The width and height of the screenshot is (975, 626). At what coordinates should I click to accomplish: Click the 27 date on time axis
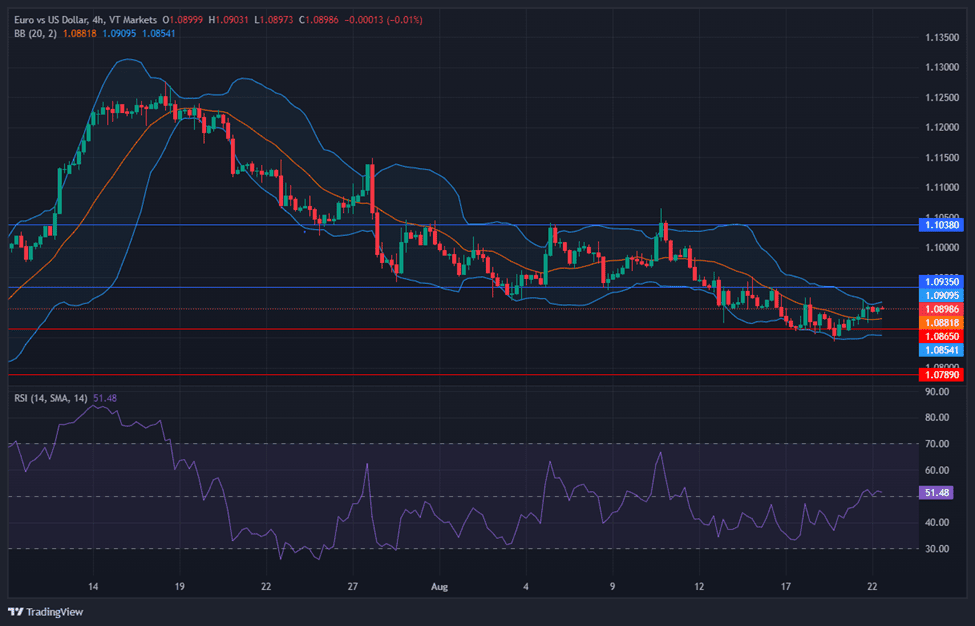[x=353, y=587]
